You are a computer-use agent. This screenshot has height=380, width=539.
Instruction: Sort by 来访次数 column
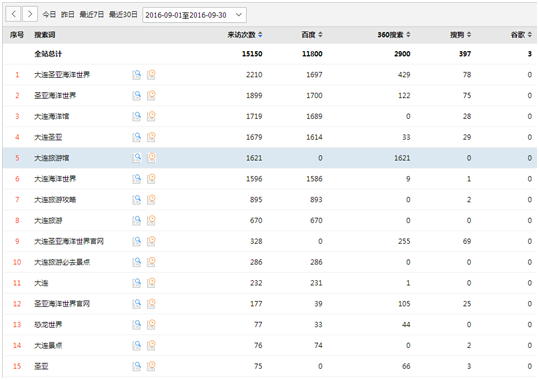[245, 35]
